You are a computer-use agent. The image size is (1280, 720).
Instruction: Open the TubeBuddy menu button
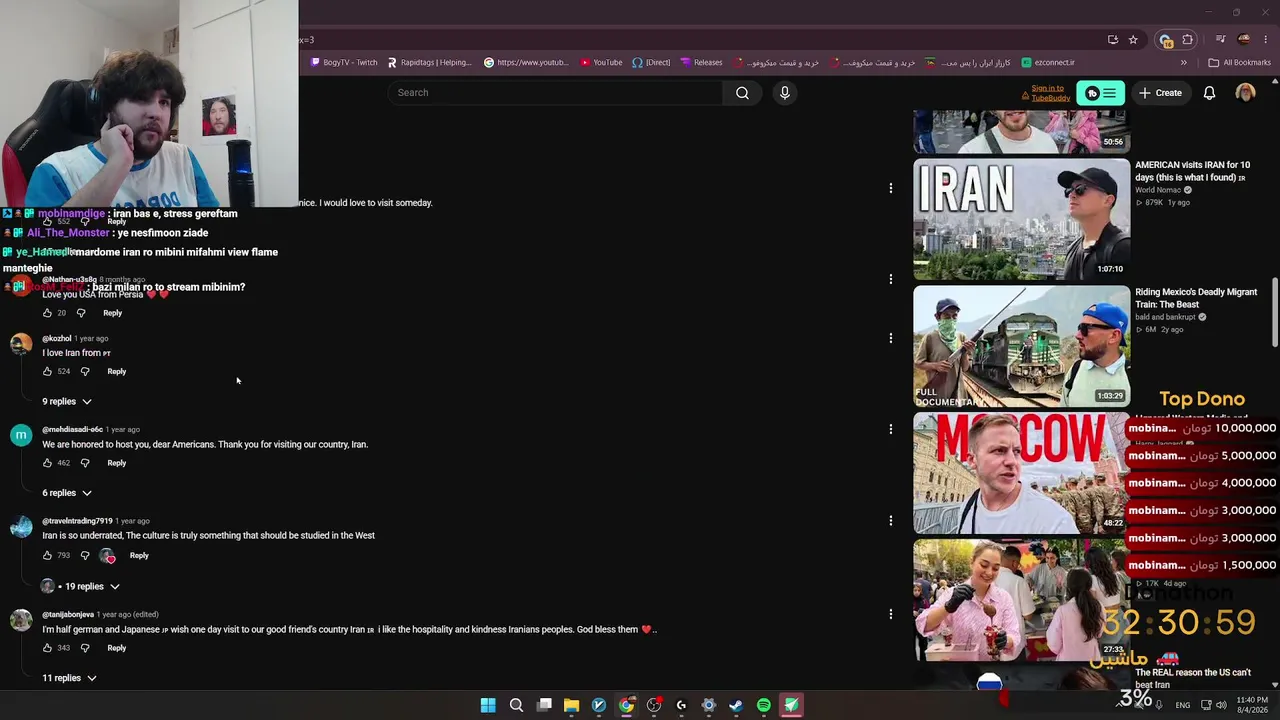coord(1100,93)
